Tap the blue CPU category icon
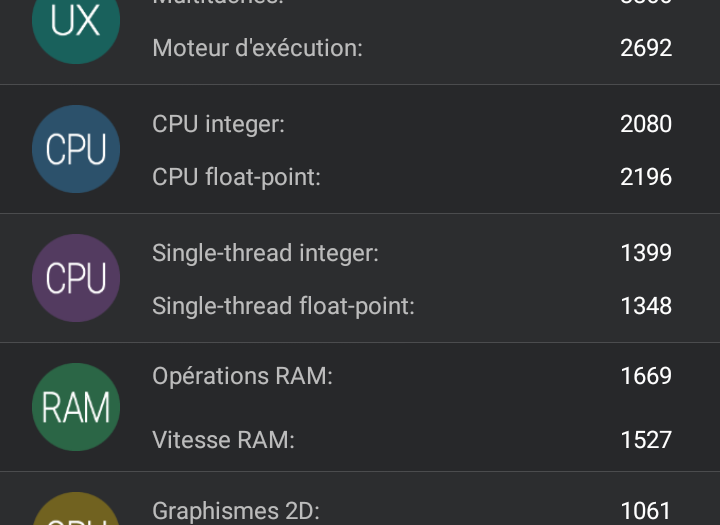The width and height of the screenshot is (720, 525). click(76, 149)
